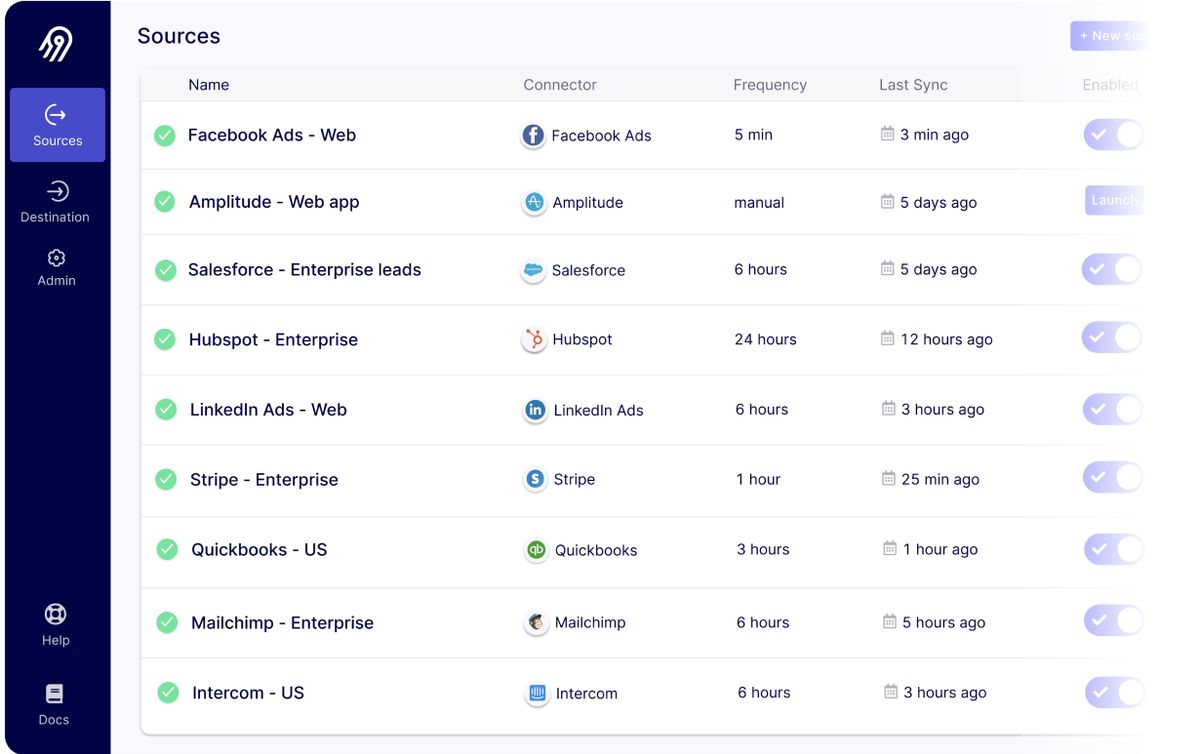Select the Quickbooks connector icon

pos(534,548)
